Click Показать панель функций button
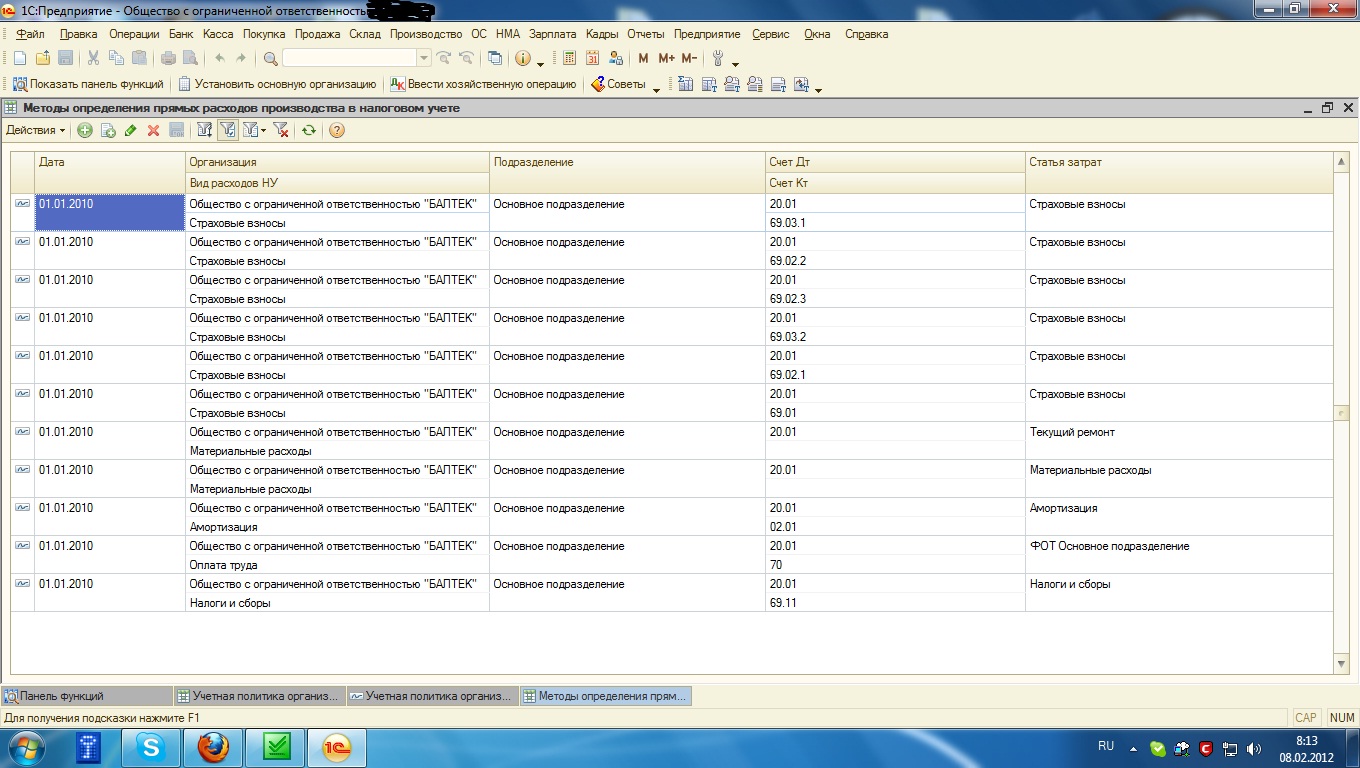This screenshot has width=1360, height=768. 88,85
